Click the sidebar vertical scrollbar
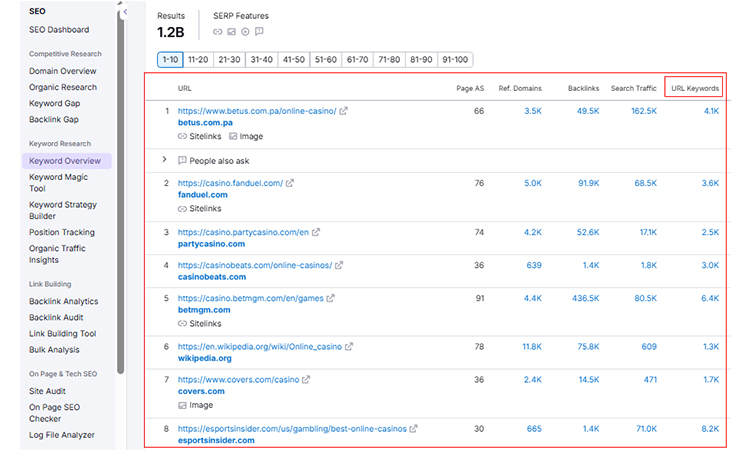This screenshot has width=750, height=450. (x=121, y=191)
